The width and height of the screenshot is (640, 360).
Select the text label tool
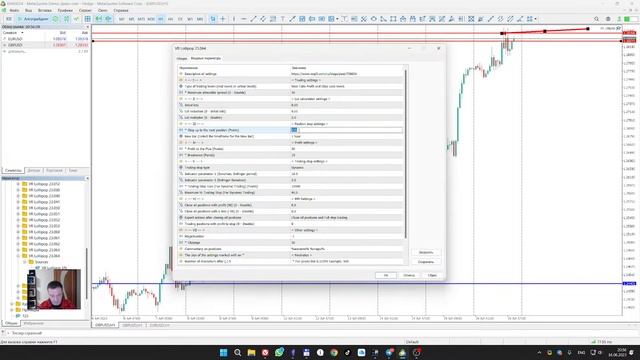click(x=282, y=19)
